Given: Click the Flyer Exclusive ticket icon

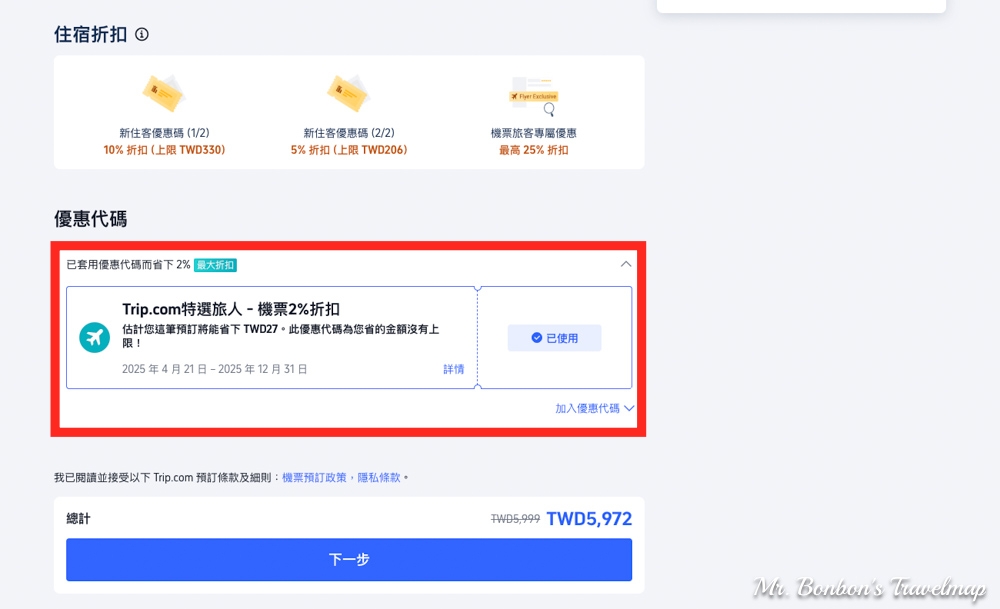Looking at the screenshot, I should [533, 96].
